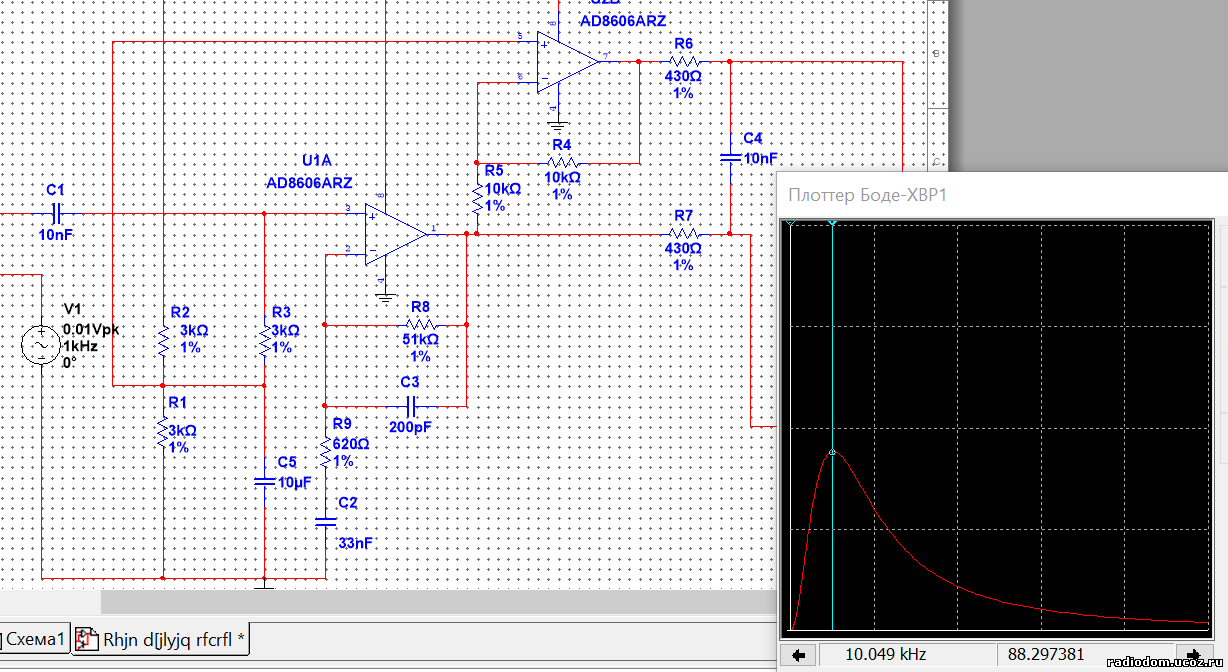Viewport: 1228px width, 672px height.
Task: Click the R8 reference label
Action: 420,307
